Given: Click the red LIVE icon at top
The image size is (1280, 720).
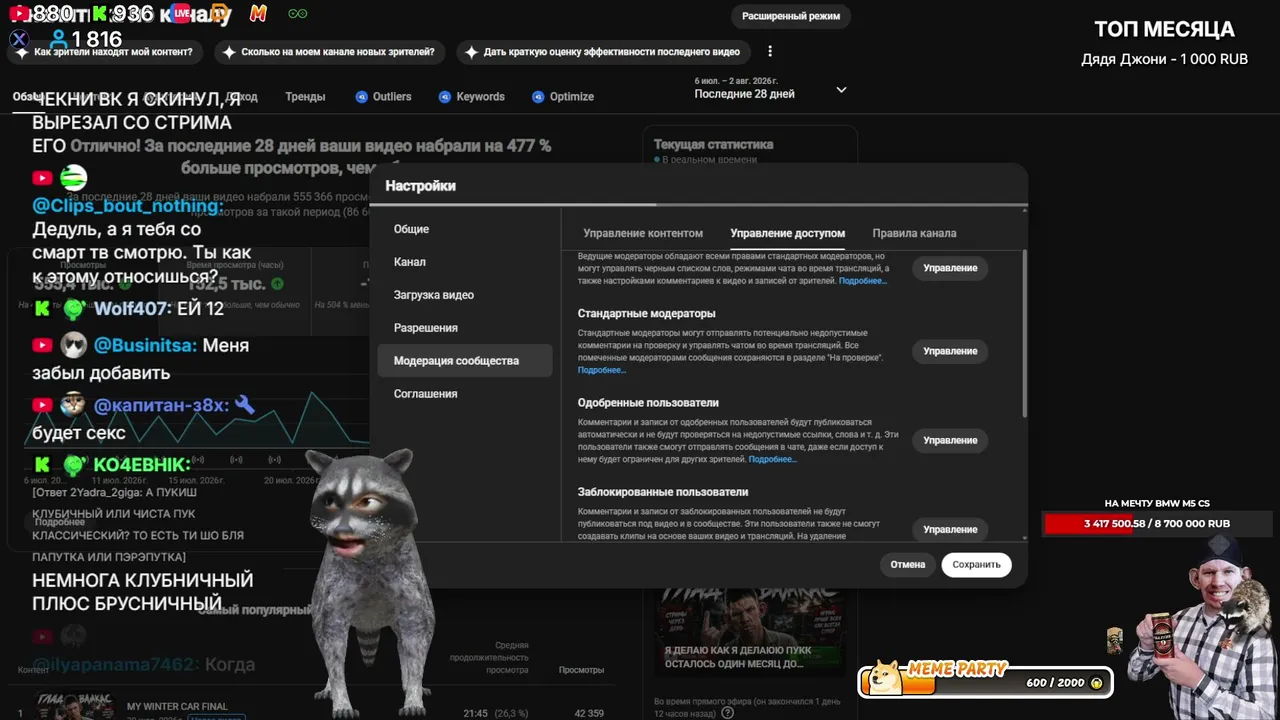Looking at the screenshot, I should 181,14.
